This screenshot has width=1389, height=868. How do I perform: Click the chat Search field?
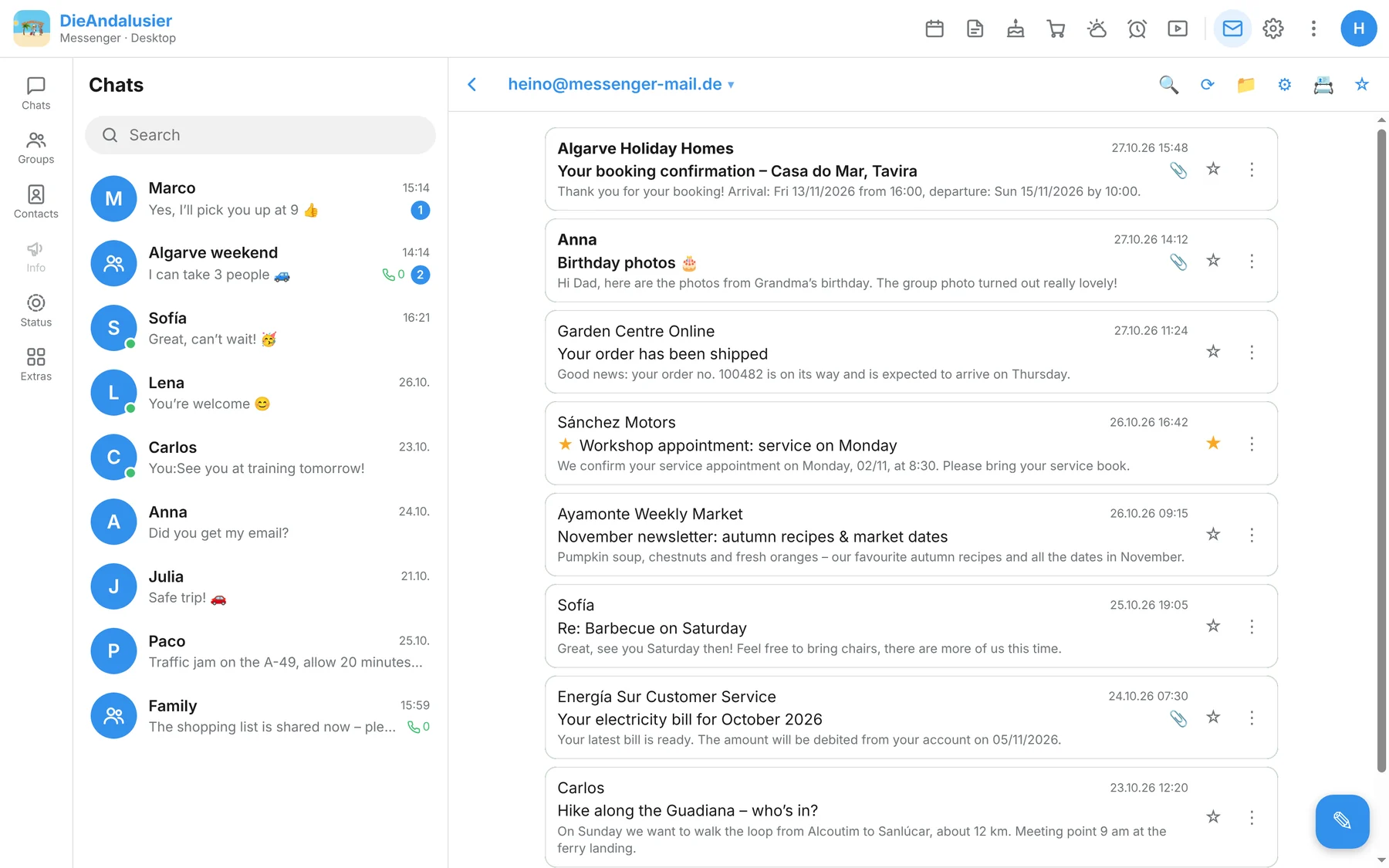260,135
